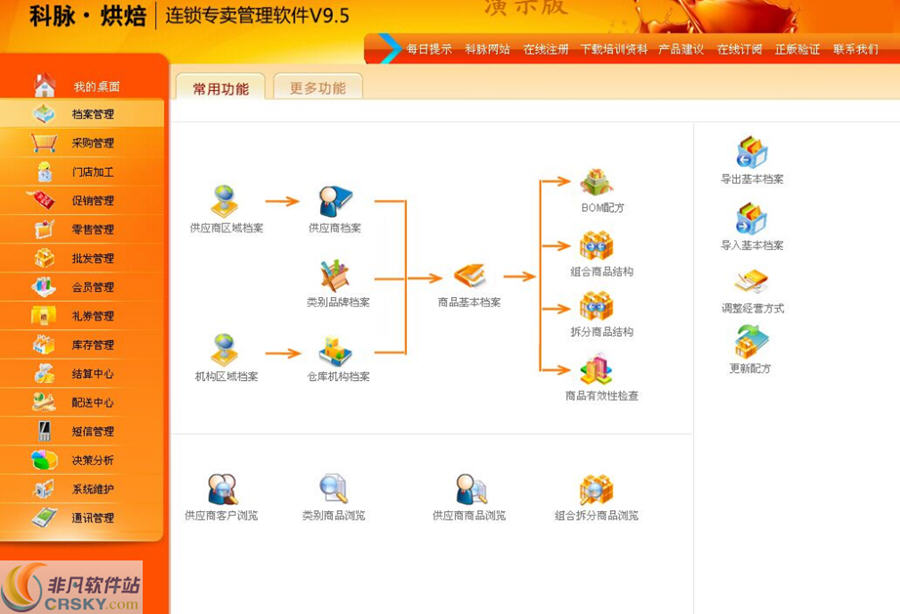This screenshot has height=614, width=900.
Task: Click 产品建议 link
Action: [x=681, y=49]
